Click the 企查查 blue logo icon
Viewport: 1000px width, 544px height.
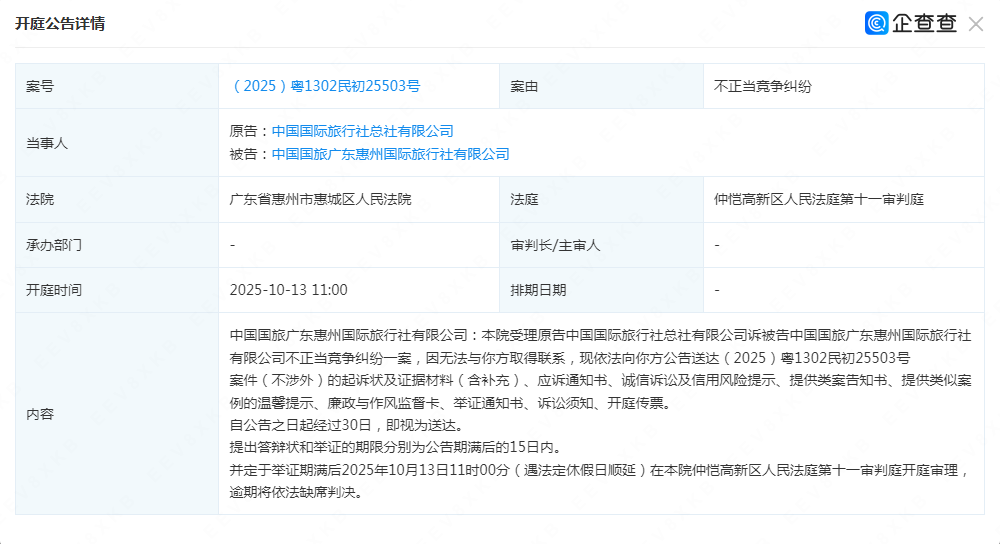click(x=877, y=23)
